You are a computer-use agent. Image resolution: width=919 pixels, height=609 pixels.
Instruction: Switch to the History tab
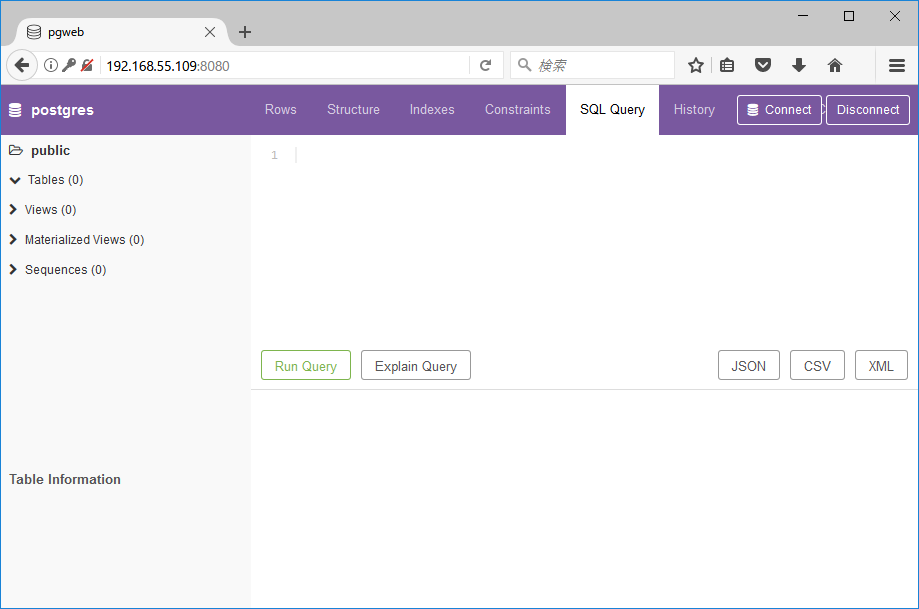pyautogui.click(x=694, y=110)
